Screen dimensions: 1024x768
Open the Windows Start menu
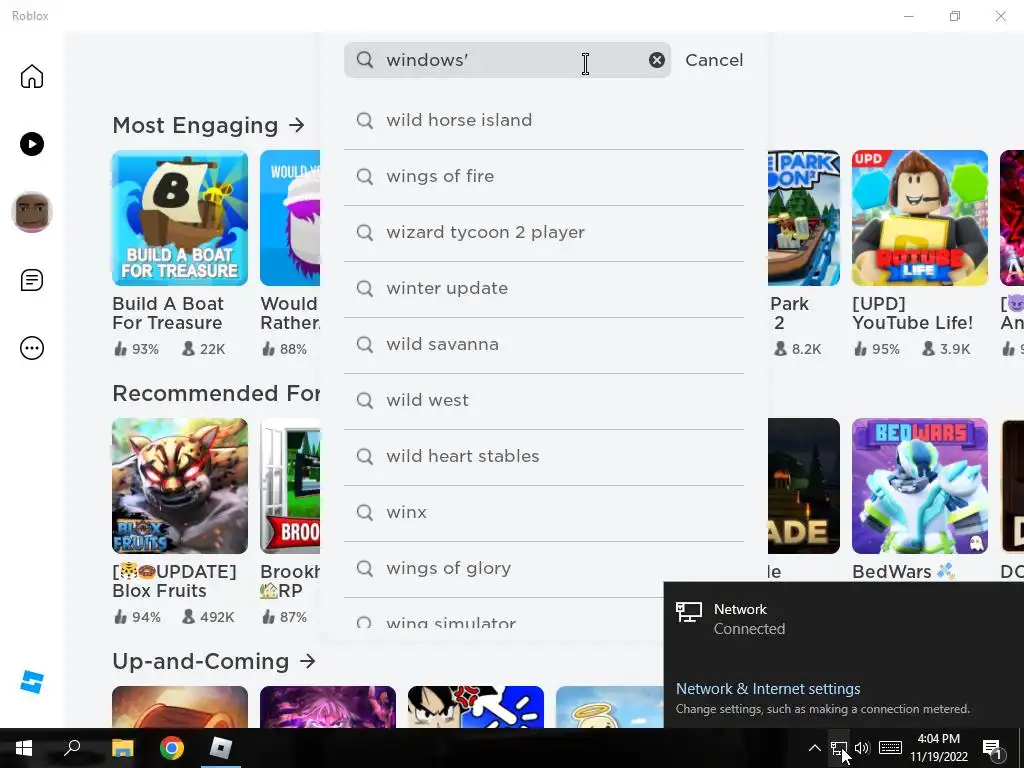point(24,748)
